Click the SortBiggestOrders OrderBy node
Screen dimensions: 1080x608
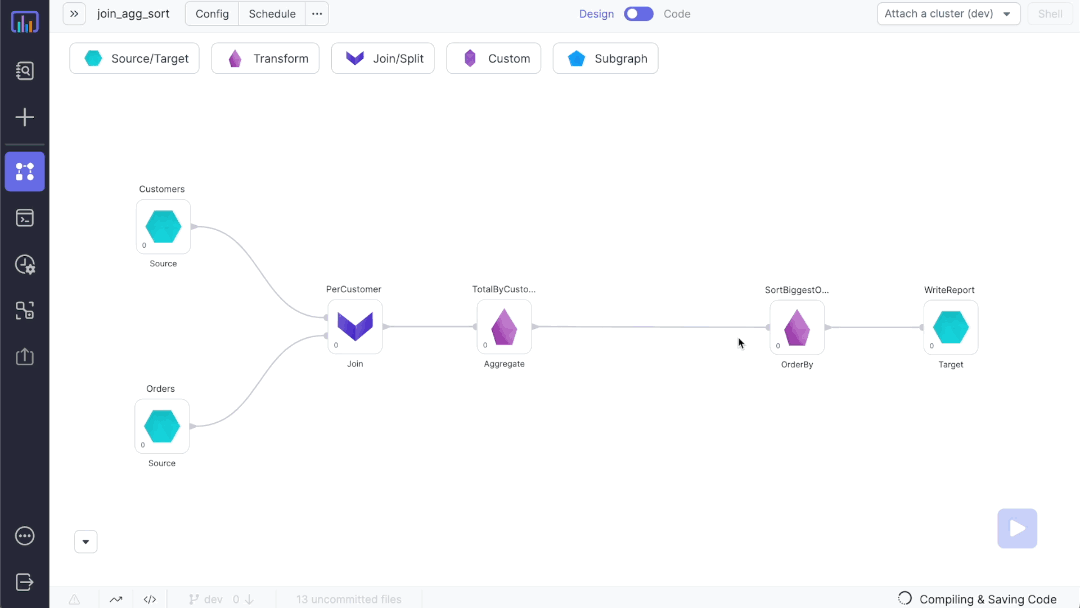coord(797,327)
